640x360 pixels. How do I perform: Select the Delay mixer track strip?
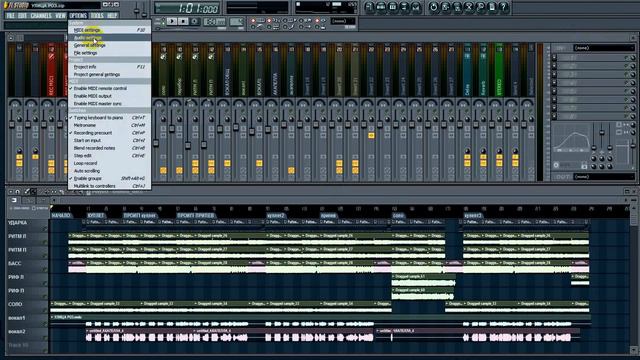(467, 69)
